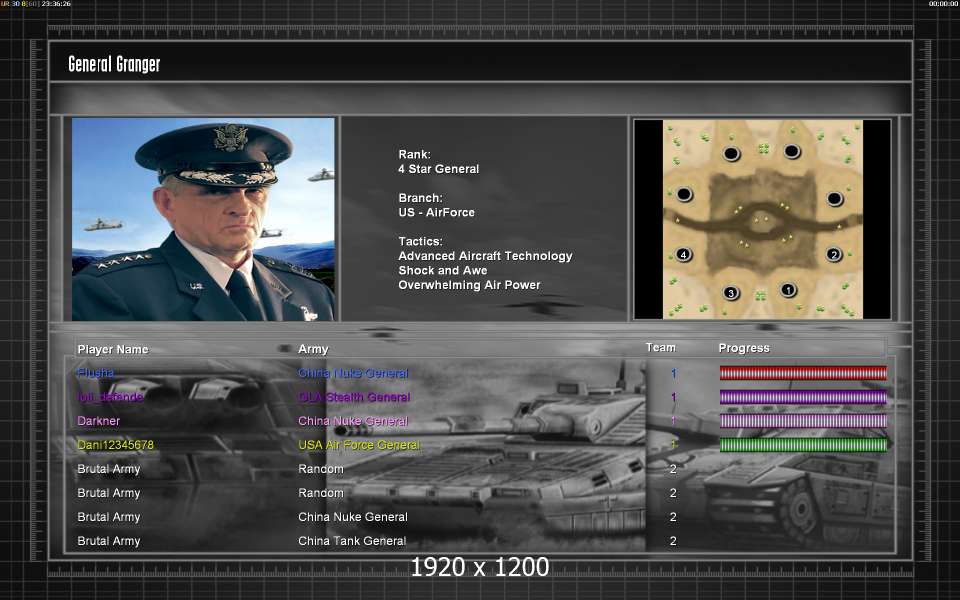Click the '4 Star General' text
The image size is (960, 600).
pos(438,169)
